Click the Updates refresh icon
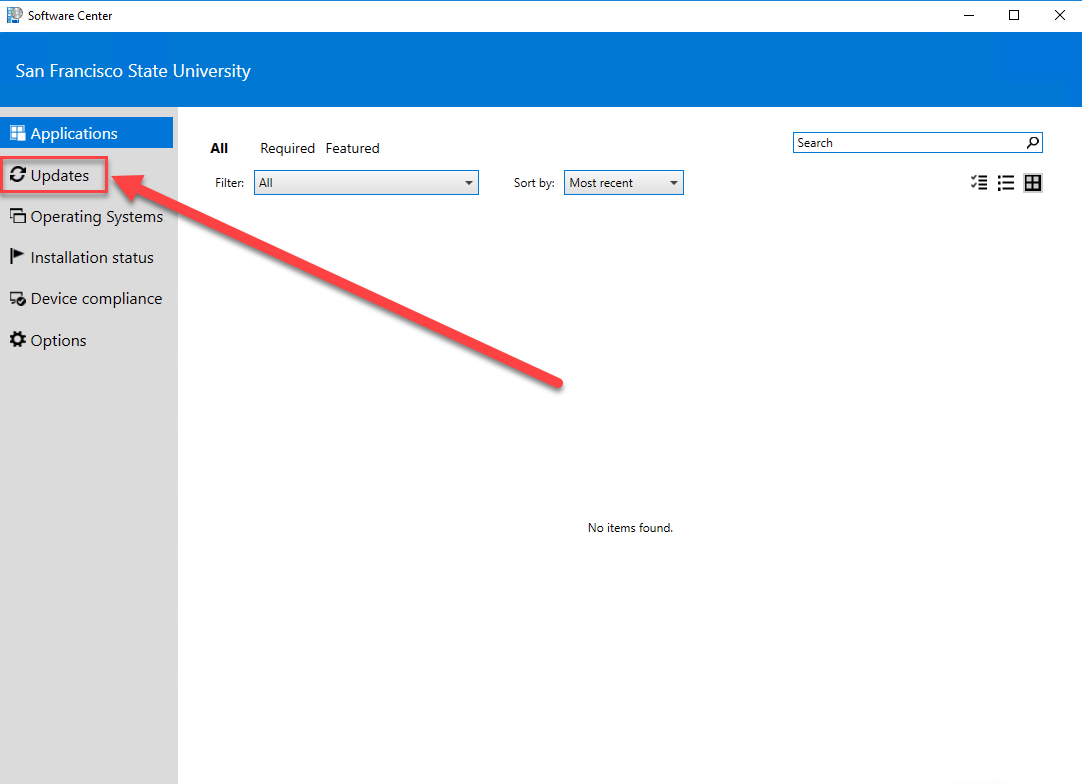This screenshot has height=784, width=1082. pos(17,175)
